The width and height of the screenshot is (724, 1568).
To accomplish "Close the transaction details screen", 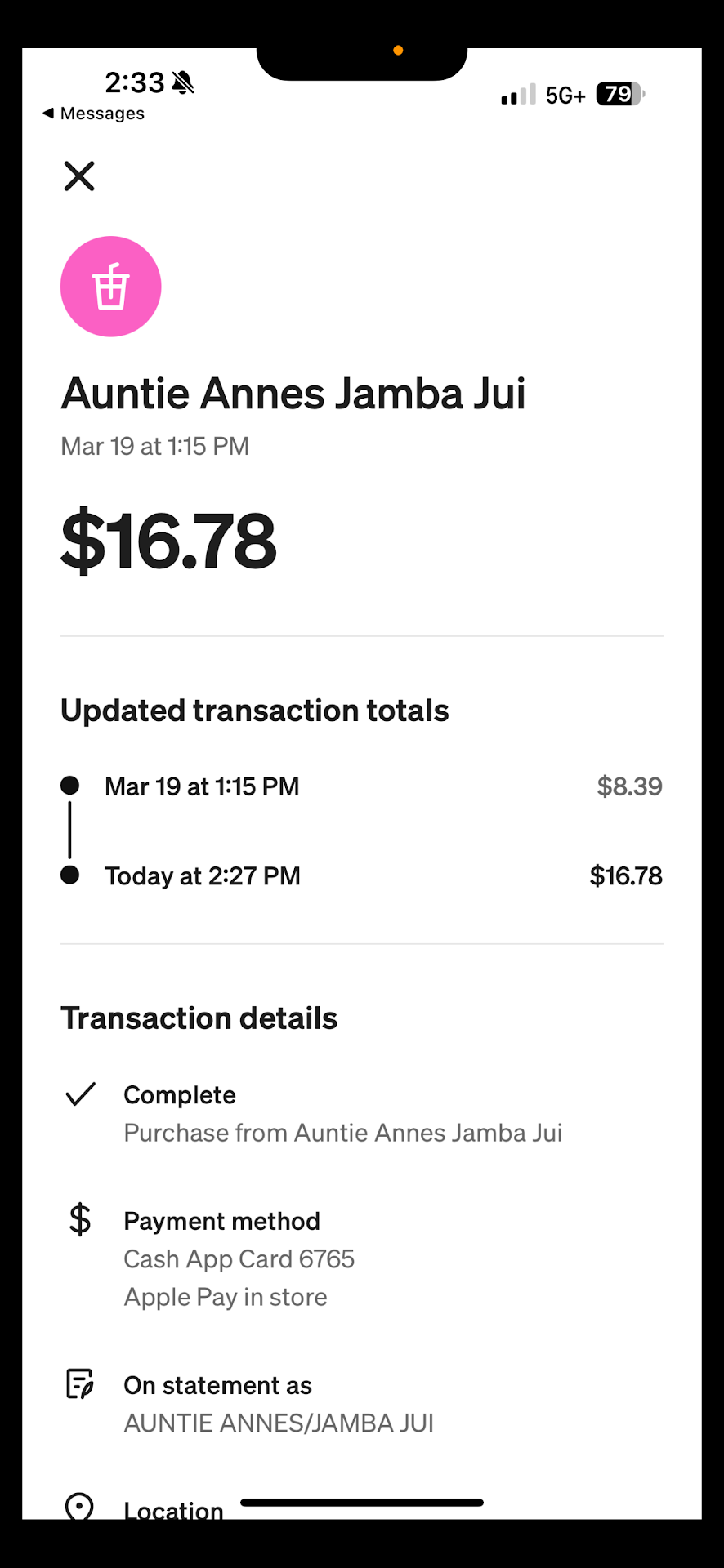I will [x=79, y=176].
